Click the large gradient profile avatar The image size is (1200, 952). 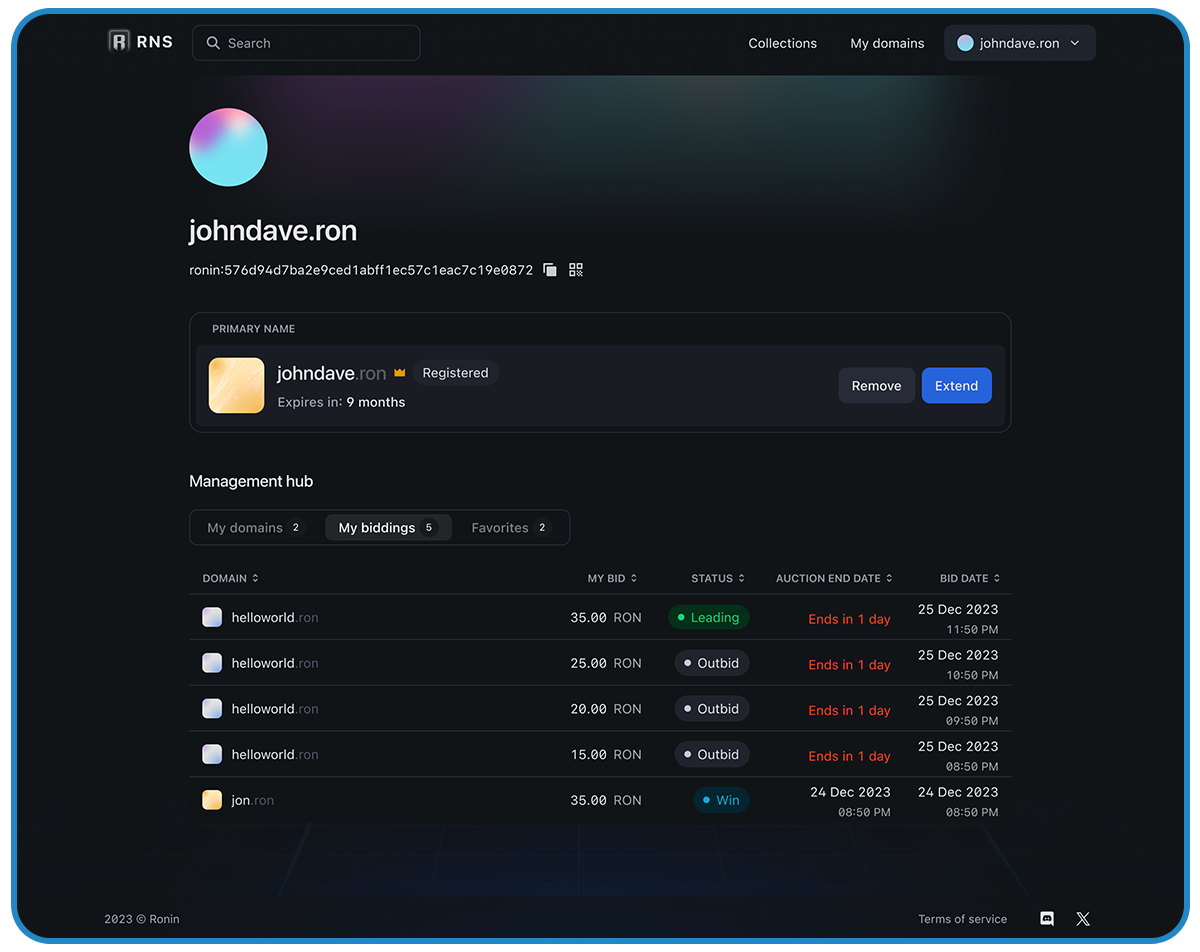(x=228, y=147)
